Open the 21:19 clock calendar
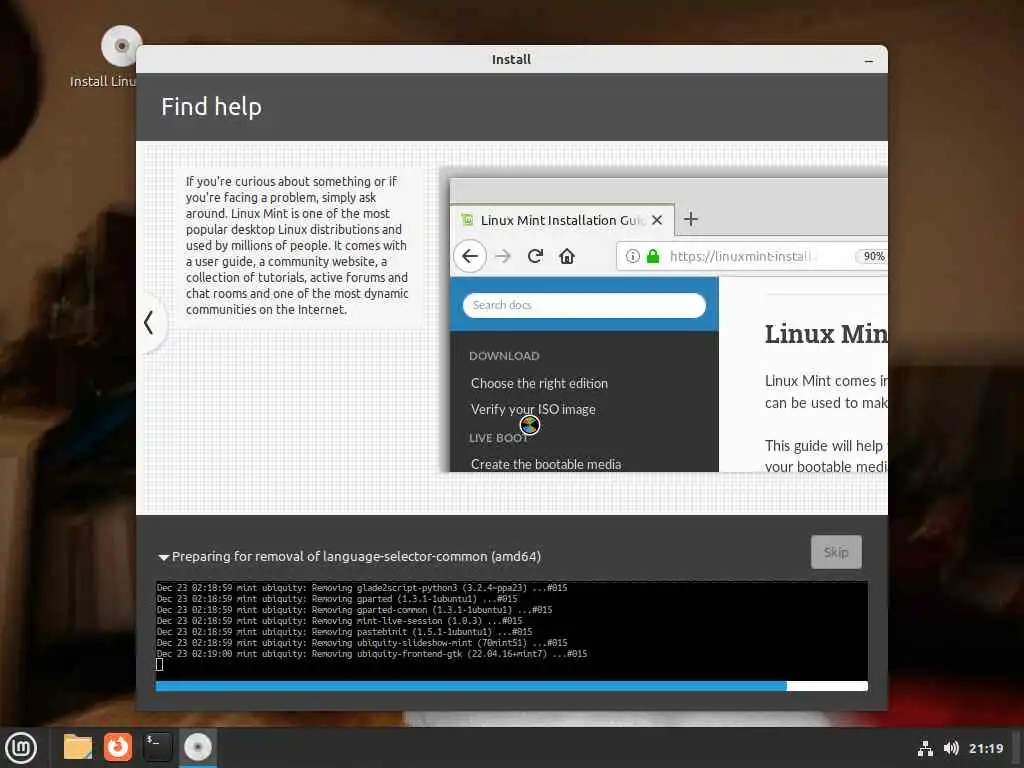The height and width of the screenshot is (768, 1024). 985,748
